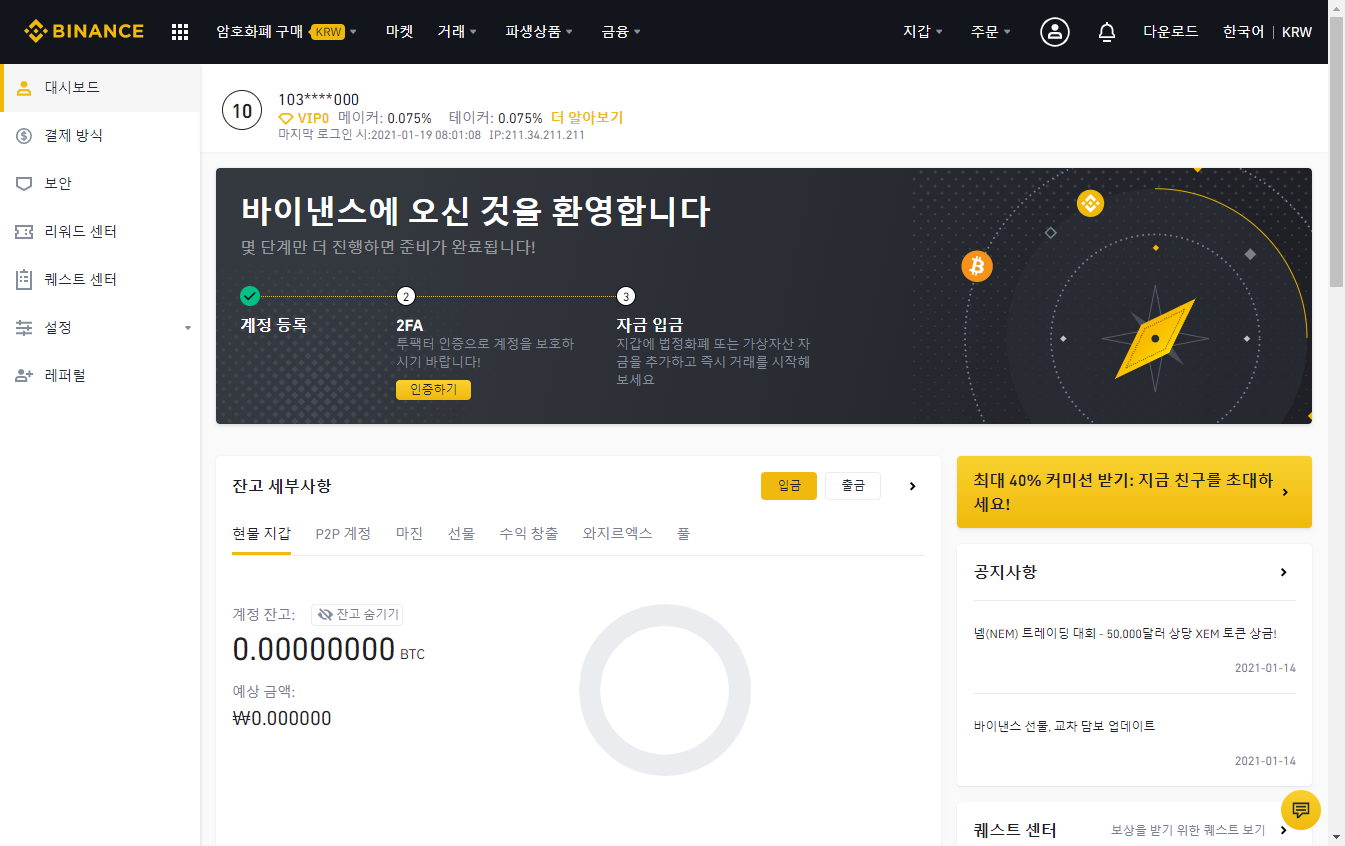The height and width of the screenshot is (846, 1345).
Task: Open the 40% 커미션 referral banner
Action: coord(1134,492)
